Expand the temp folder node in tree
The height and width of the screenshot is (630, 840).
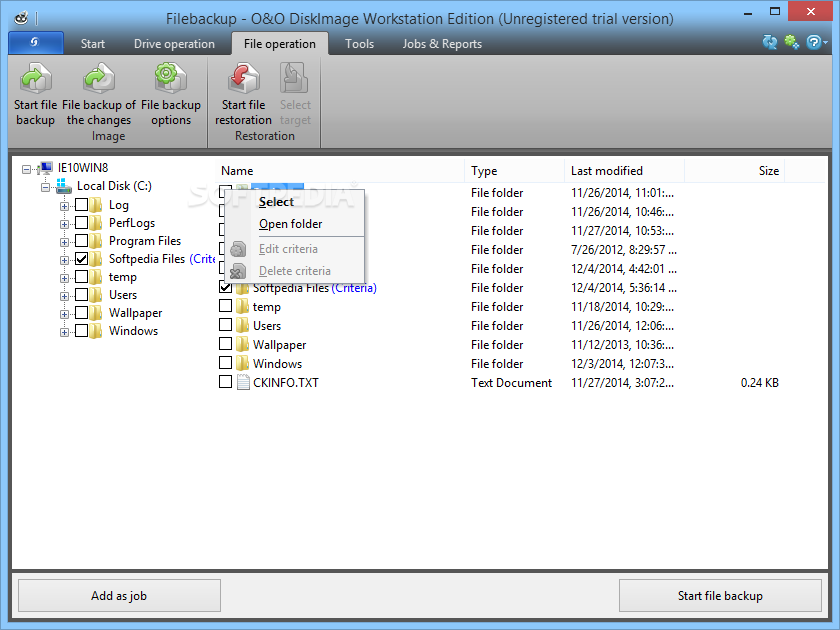pos(64,279)
